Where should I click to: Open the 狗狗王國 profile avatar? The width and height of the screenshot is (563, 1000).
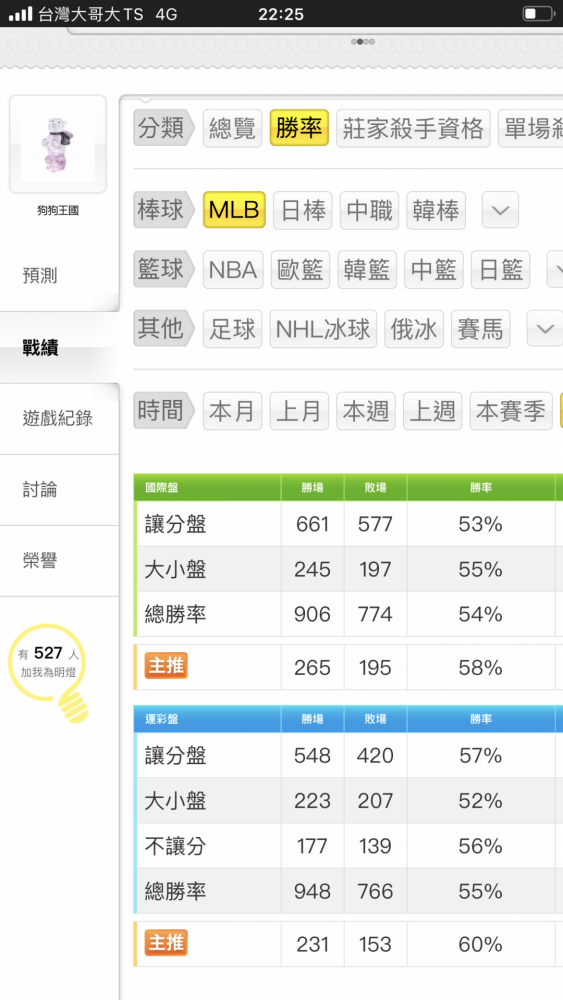point(57,144)
